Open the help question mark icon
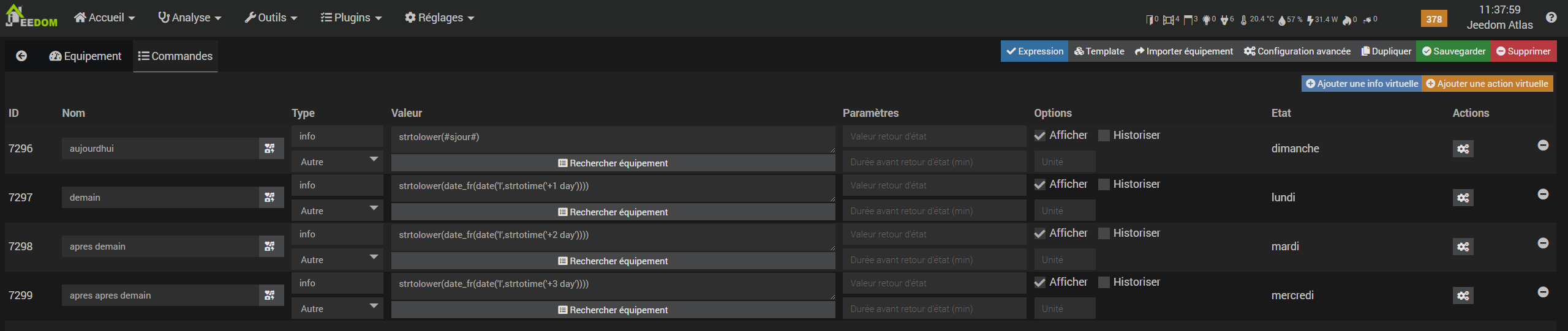Screen dimensions: 1568x331 (1551, 17)
